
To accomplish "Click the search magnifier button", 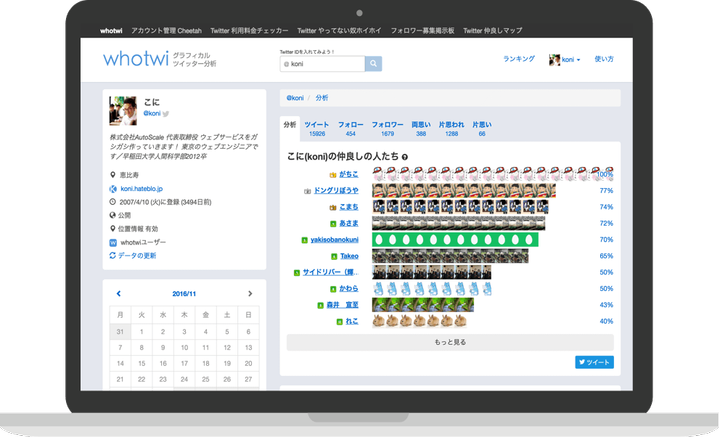I will click(373, 64).
